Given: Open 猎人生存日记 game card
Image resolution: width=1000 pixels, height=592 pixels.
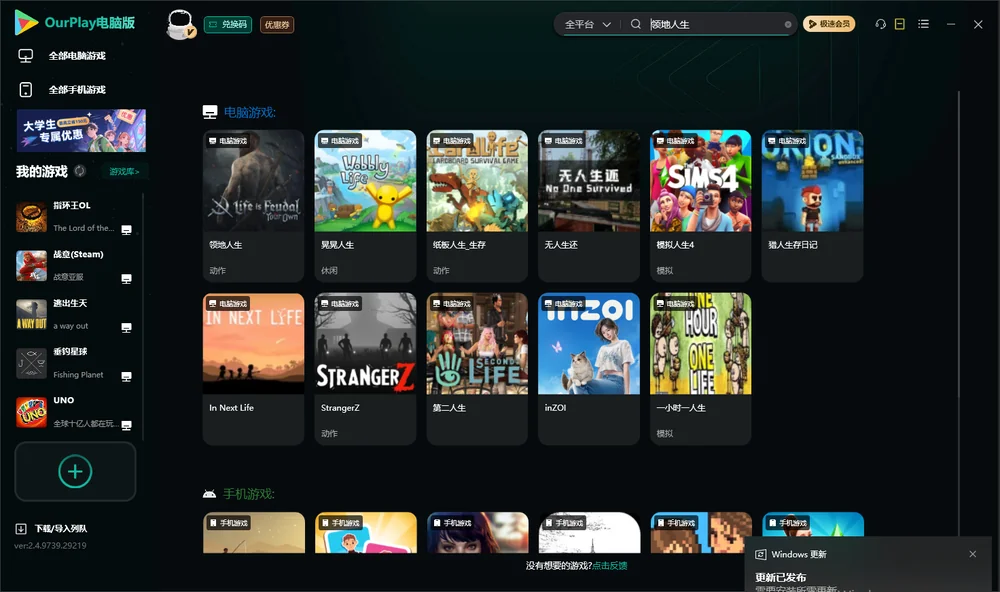Looking at the screenshot, I should 812,206.
